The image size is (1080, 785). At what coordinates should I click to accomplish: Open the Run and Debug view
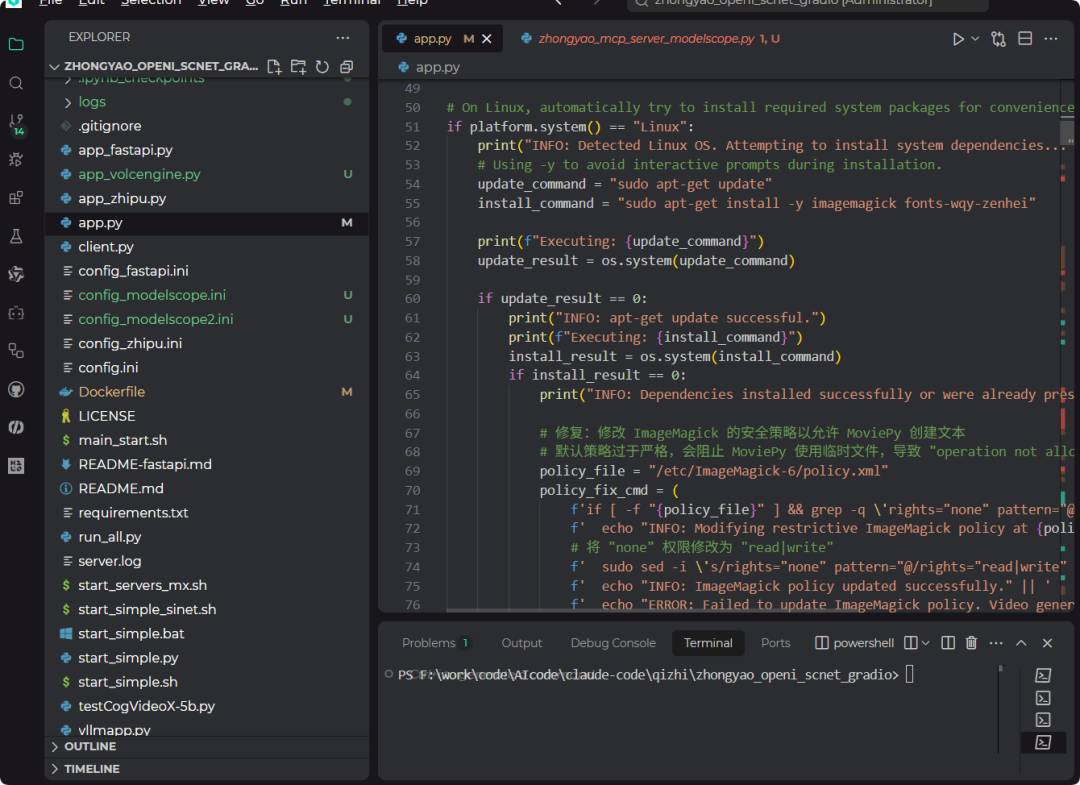(16, 159)
